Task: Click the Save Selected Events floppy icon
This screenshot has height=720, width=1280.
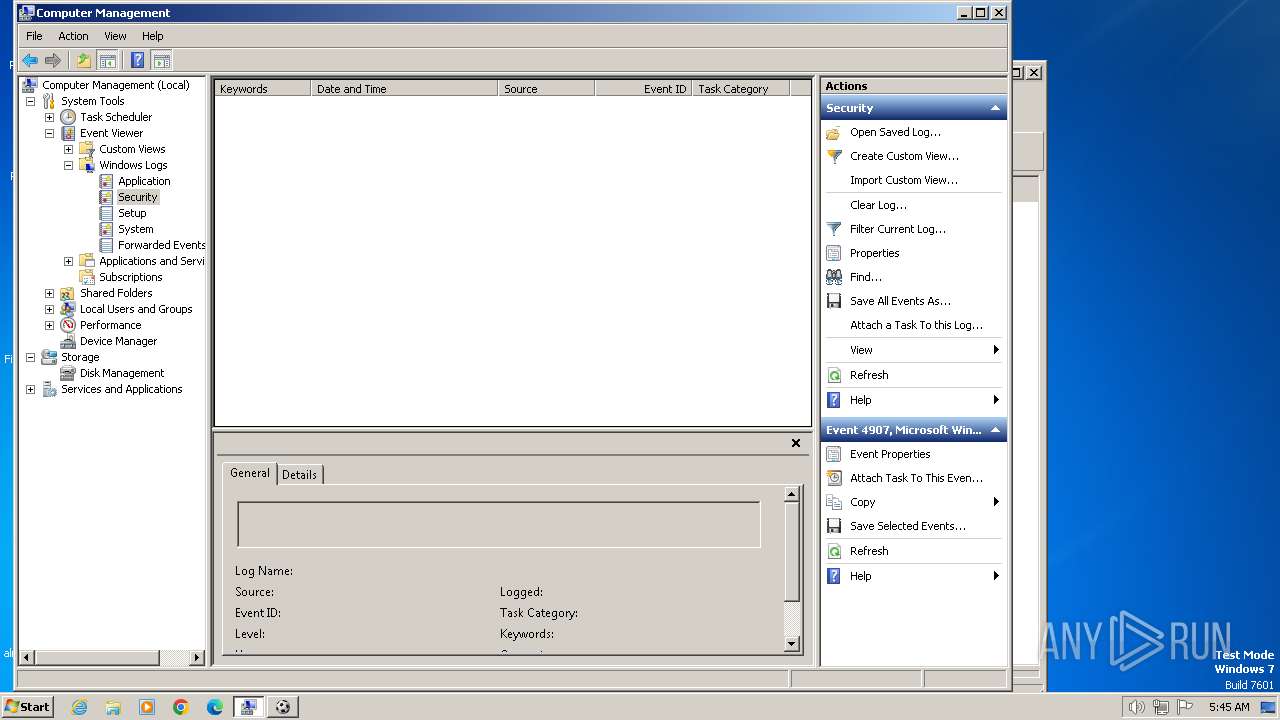Action: pos(834,526)
